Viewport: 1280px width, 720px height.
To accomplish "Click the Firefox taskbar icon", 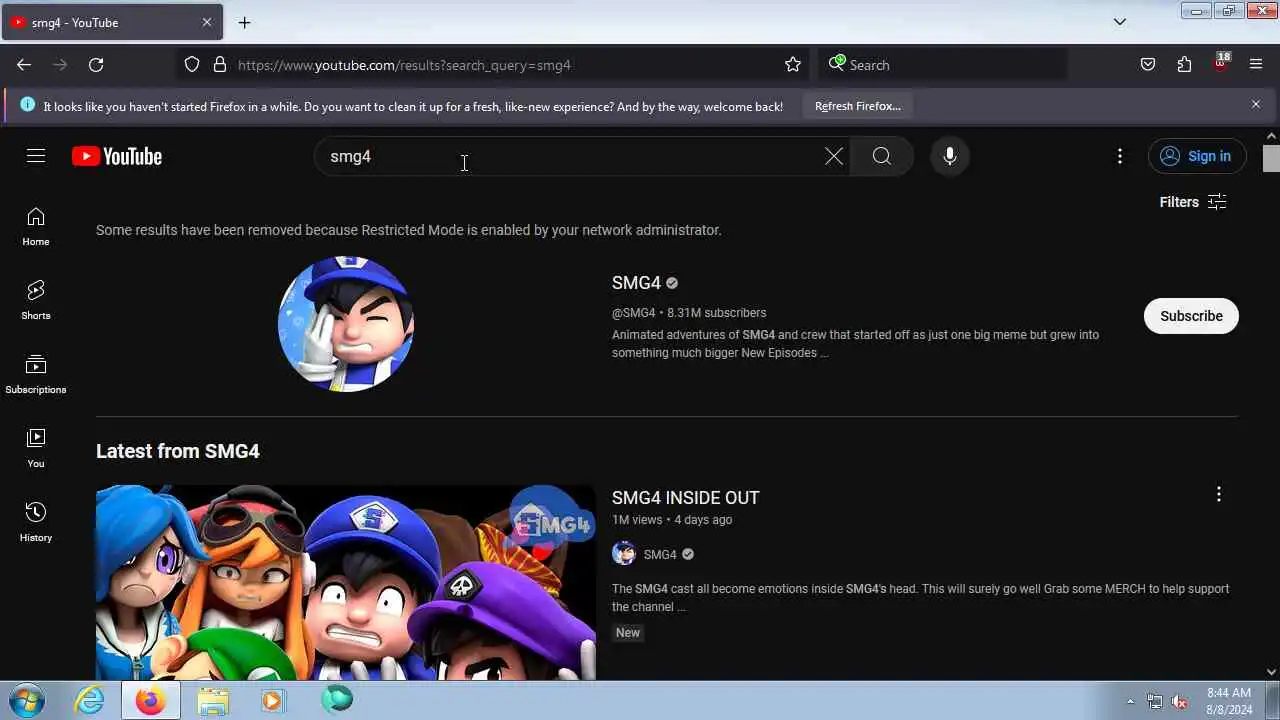I will pos(151,700).
